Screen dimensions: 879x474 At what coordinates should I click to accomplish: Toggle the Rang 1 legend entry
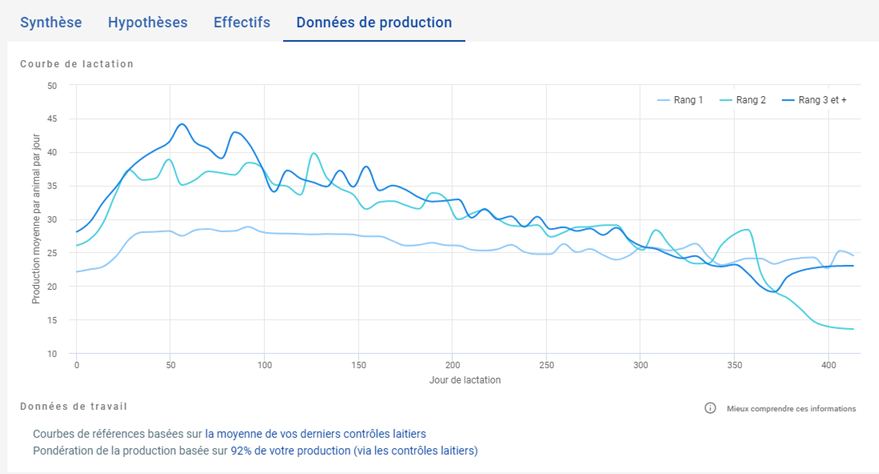pos(680,100)
